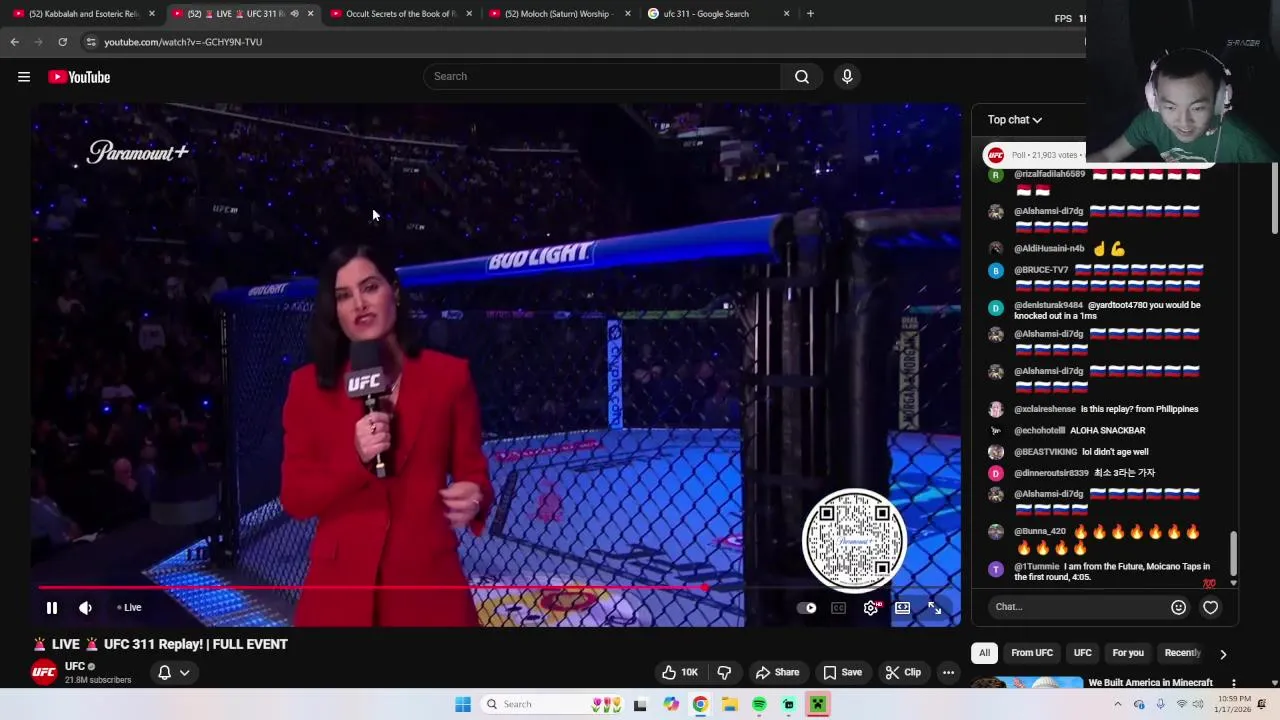Scan the QR code overlay on video
1280x720 pixels.
(854, 541)
